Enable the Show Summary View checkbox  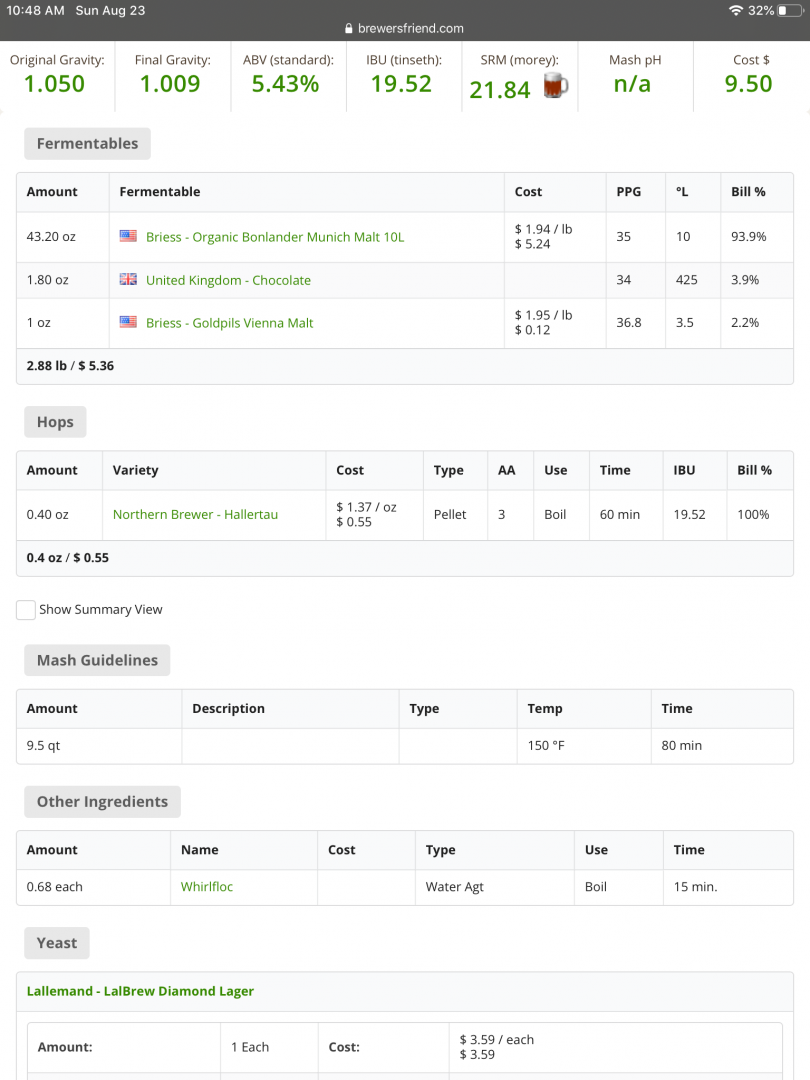[26, 610]
